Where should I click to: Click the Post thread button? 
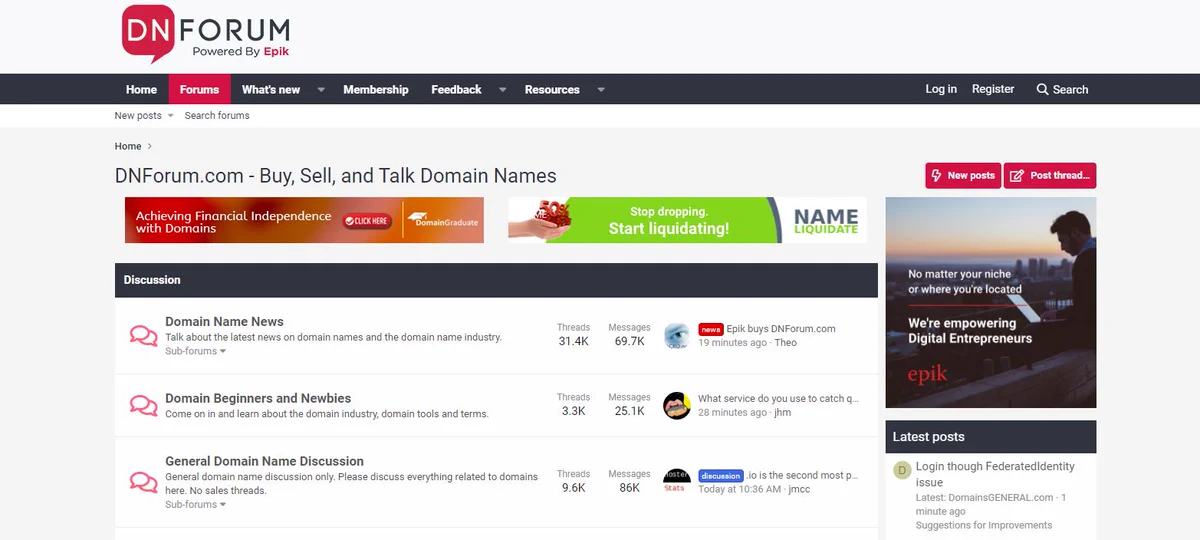(x=1050, y=175)
